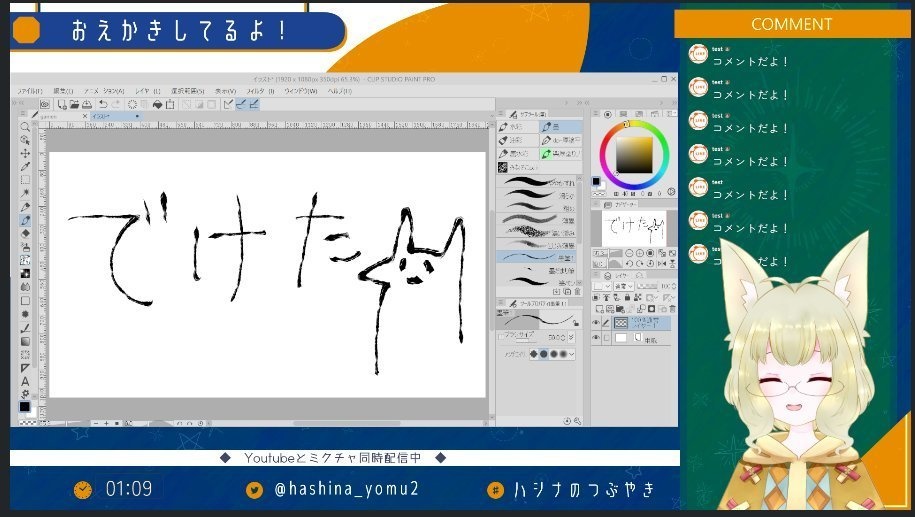
Task: Click the zoom in plus button below canvas
Action: click(x=107, y=423)
